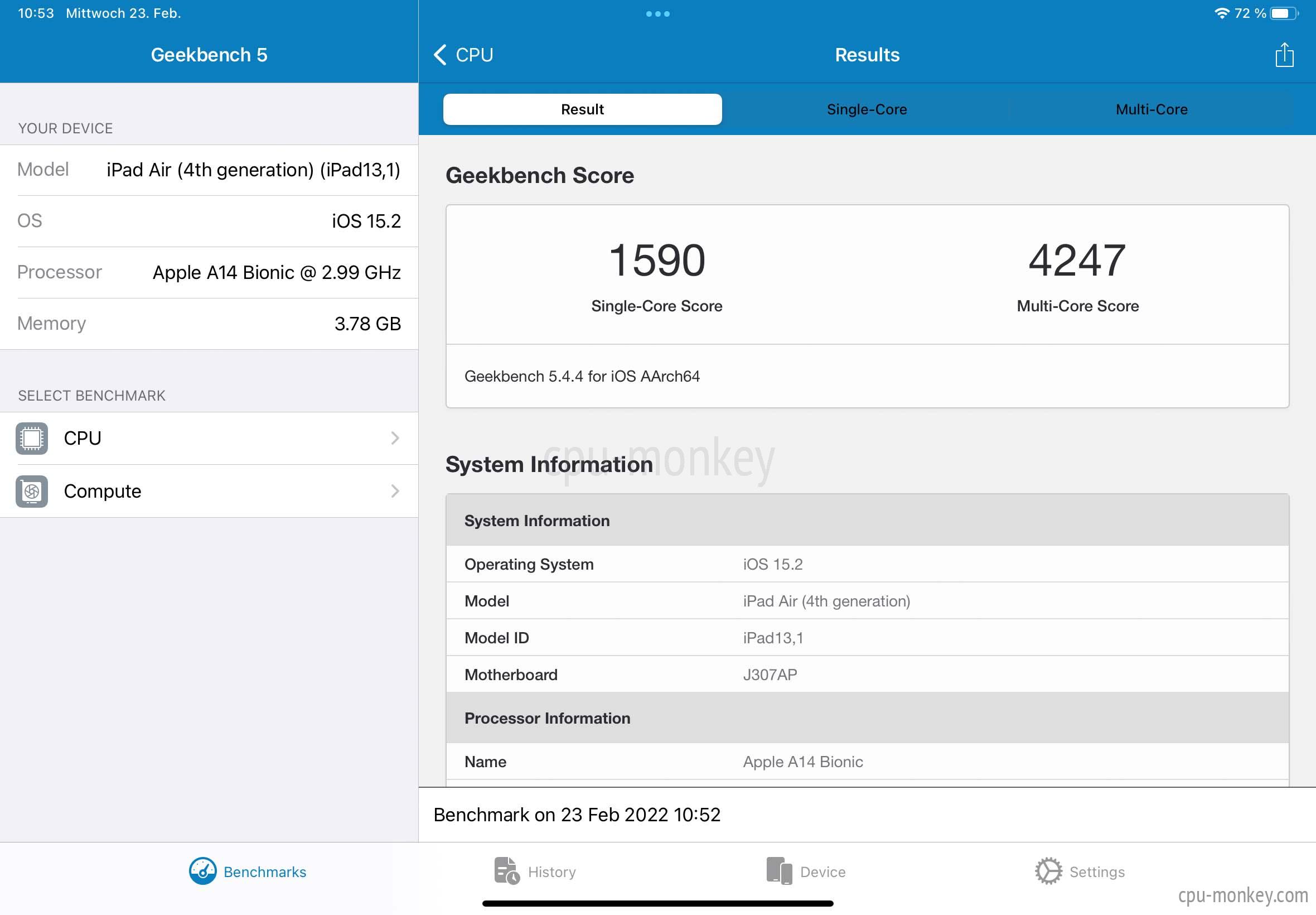
Task: Tap the Model row iPad Air sidebar entry
Action: click(209, 170)
